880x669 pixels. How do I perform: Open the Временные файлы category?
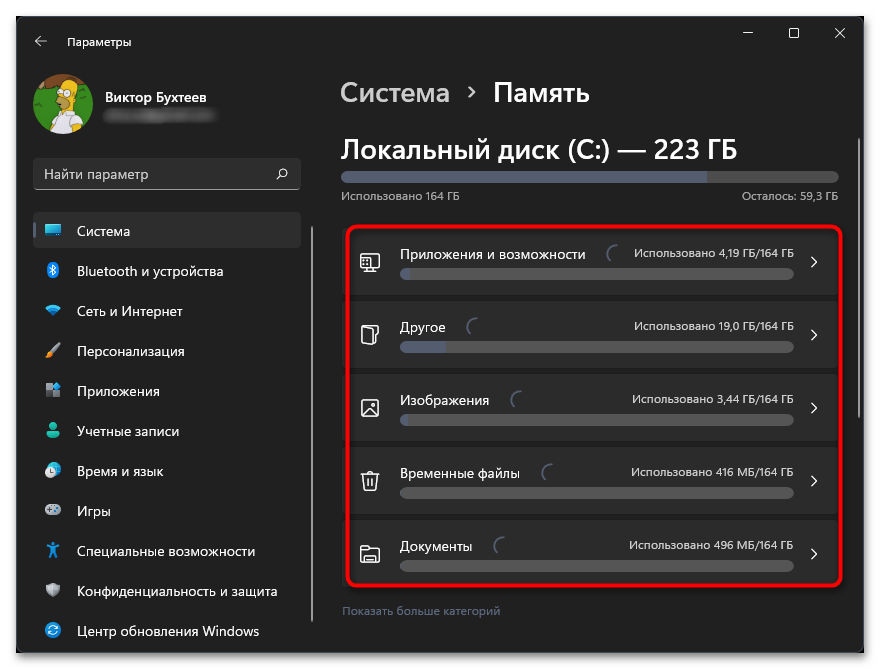pos(589,480)
